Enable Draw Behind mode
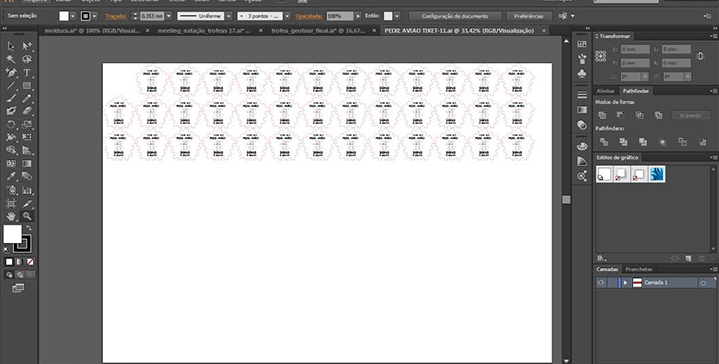The width and height of the screenshot is (719, 364). pos(20,275)
